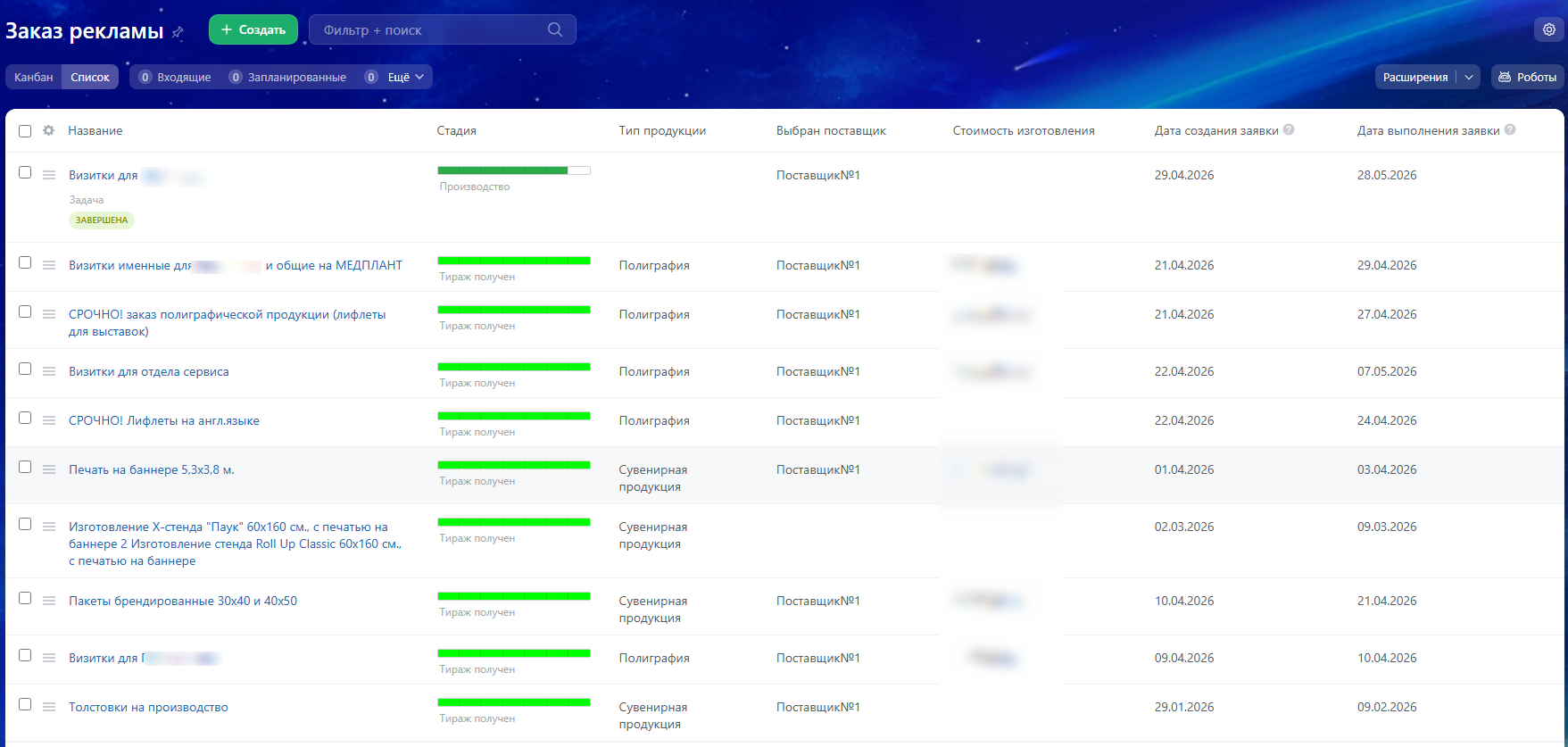Click the pin icon next to Заказ рекламы
Screen dimensions: 1568x747
pyautogui.click(x=178, y=32)
